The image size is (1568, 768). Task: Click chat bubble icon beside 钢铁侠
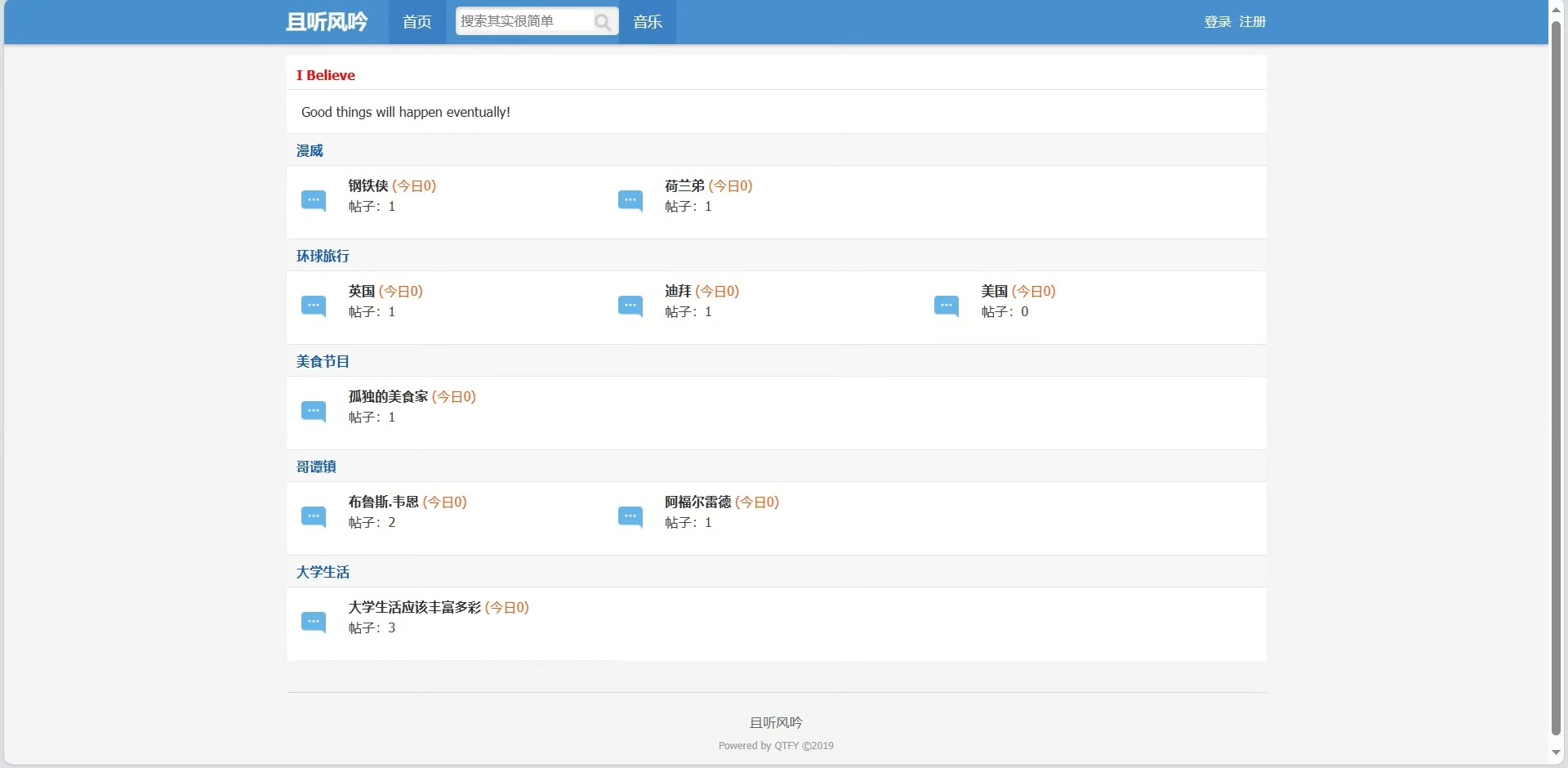(x=314, y=200)
